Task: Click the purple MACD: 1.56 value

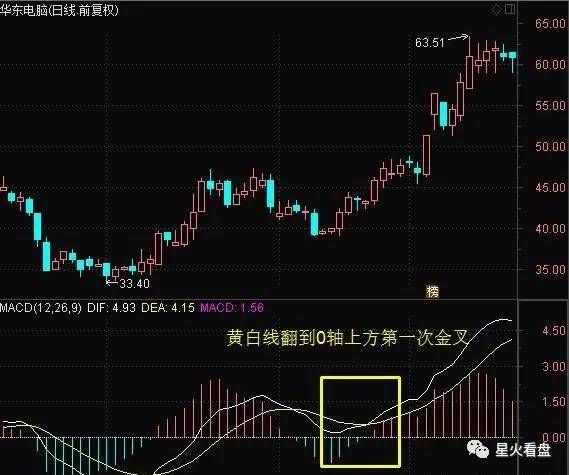Action: point(232,308)
